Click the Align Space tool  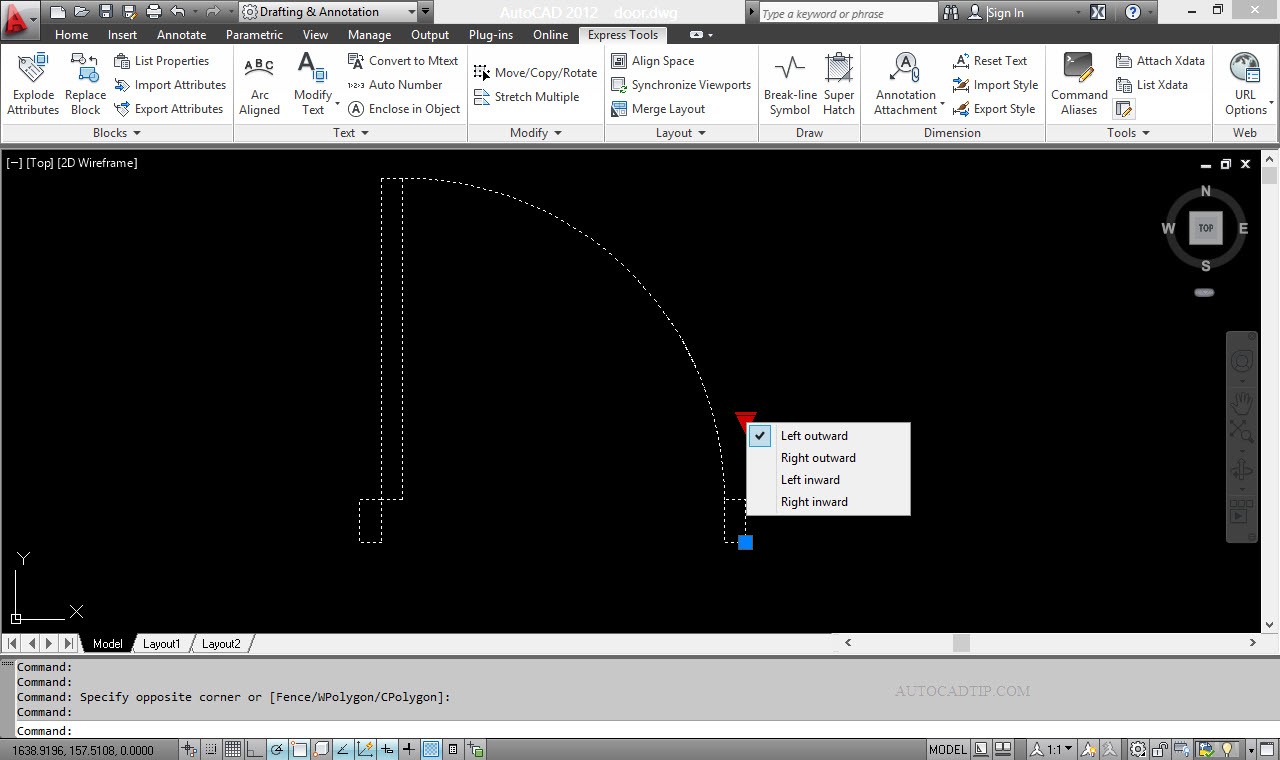point(652,61)
